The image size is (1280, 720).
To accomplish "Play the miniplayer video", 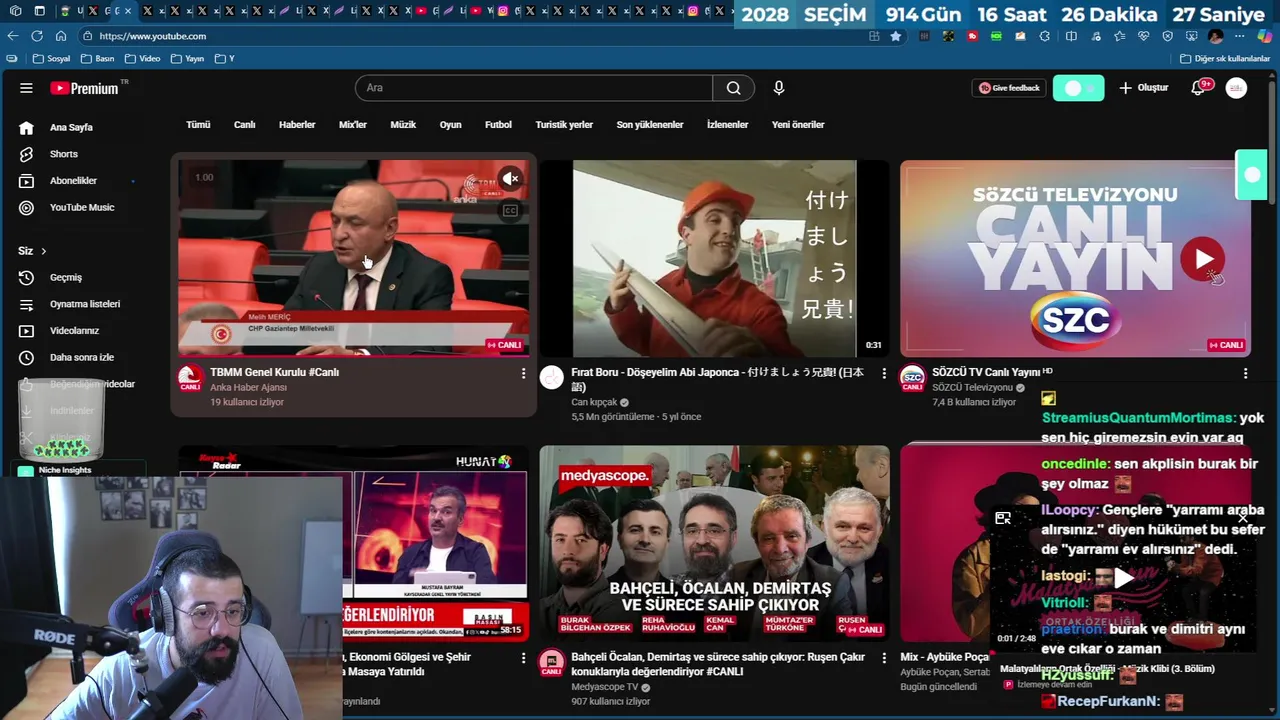I will click(1124, 578).
